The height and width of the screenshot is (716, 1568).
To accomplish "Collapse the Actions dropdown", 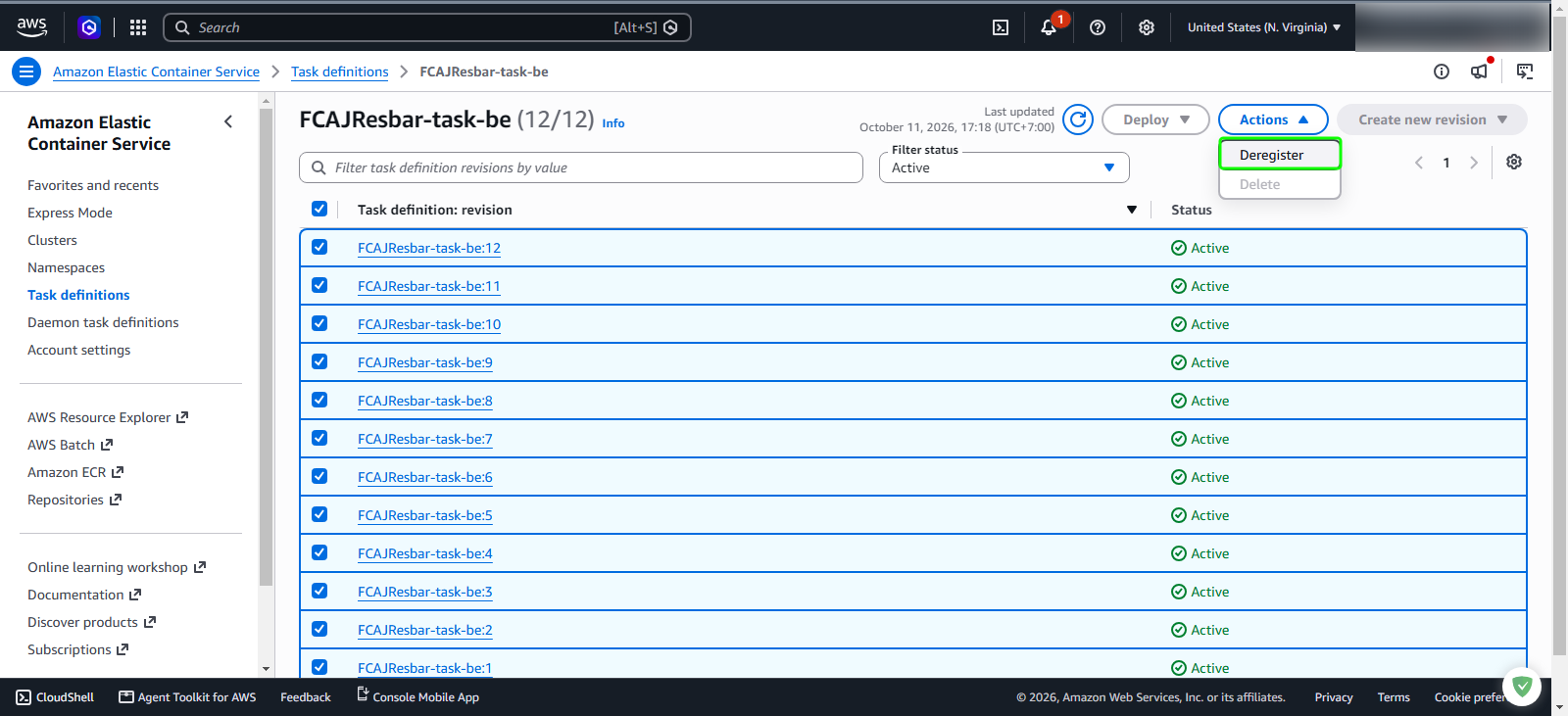I will click(x=1273, y=119).
